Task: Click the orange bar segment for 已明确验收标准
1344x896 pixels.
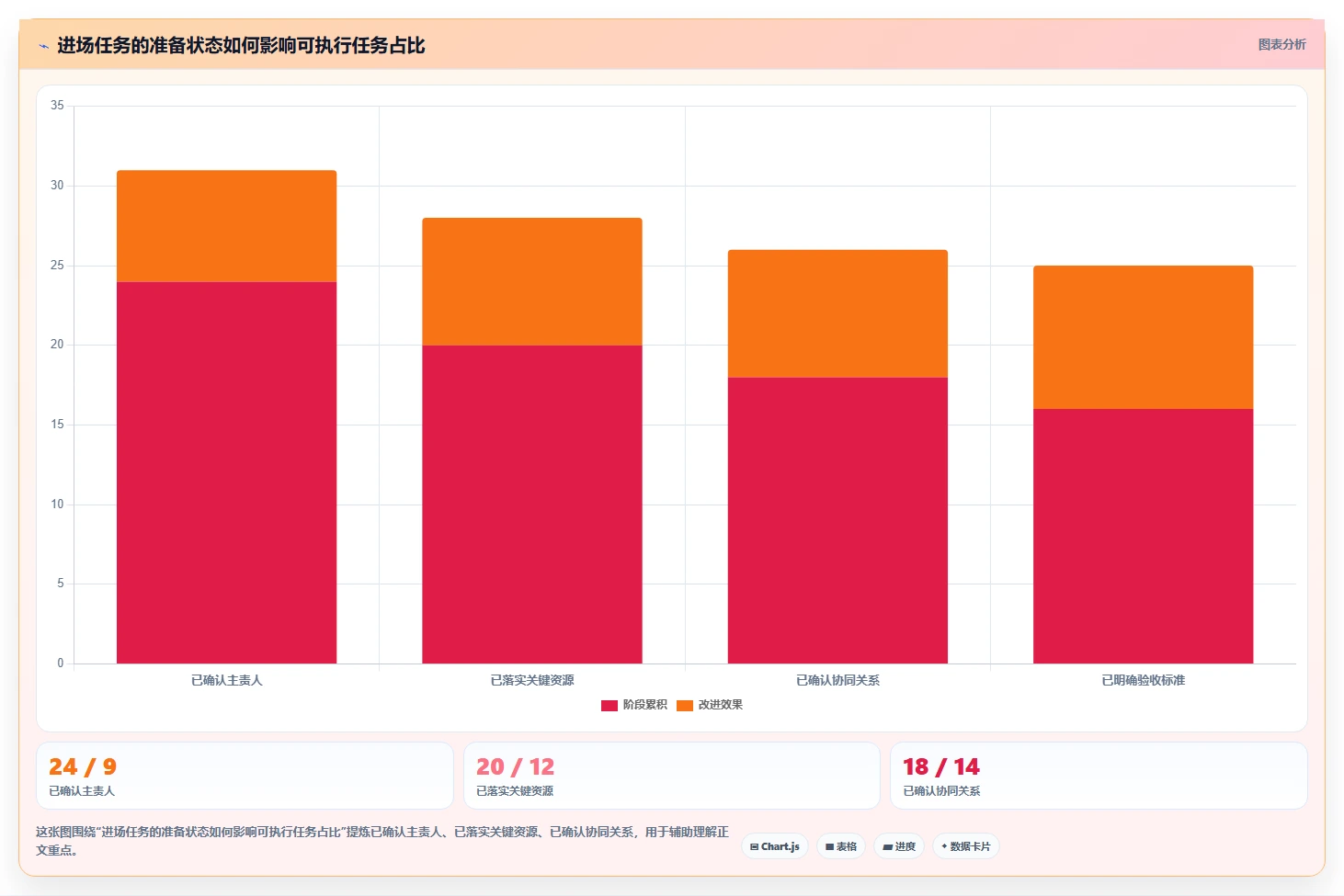Action: tap(1144, 337)
